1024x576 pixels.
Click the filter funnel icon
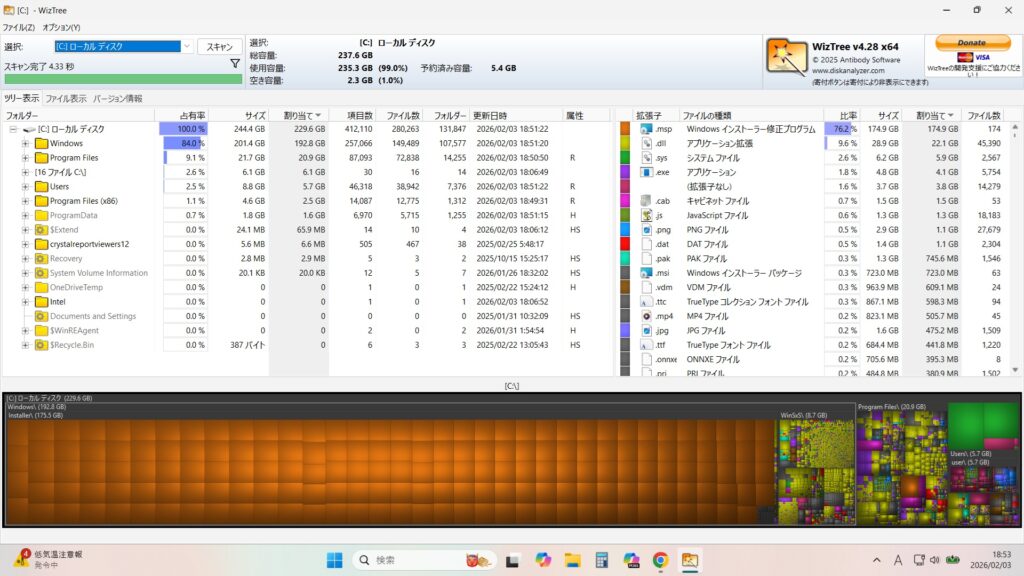tap(235, 63)
